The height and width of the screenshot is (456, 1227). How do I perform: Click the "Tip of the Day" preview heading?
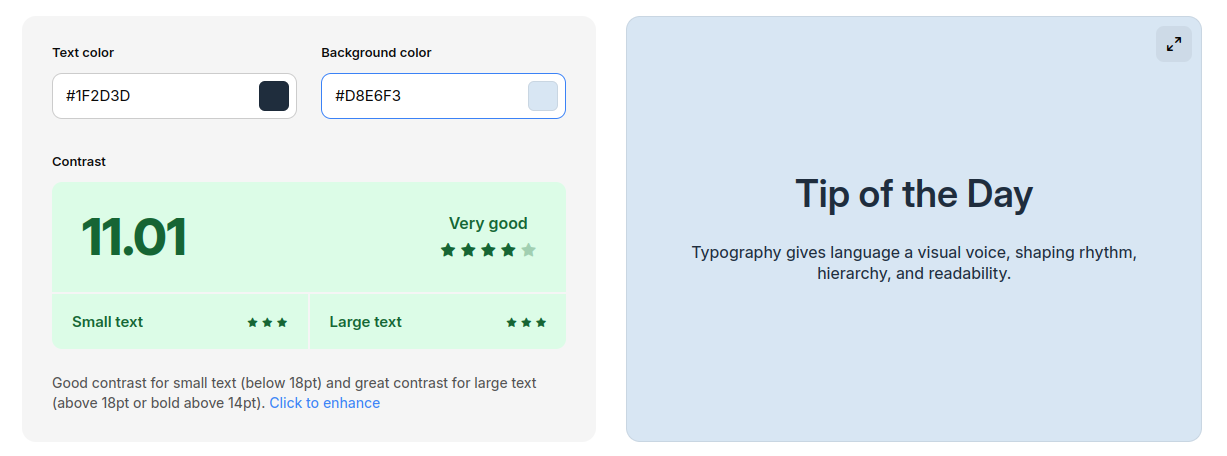click(913, 193)
